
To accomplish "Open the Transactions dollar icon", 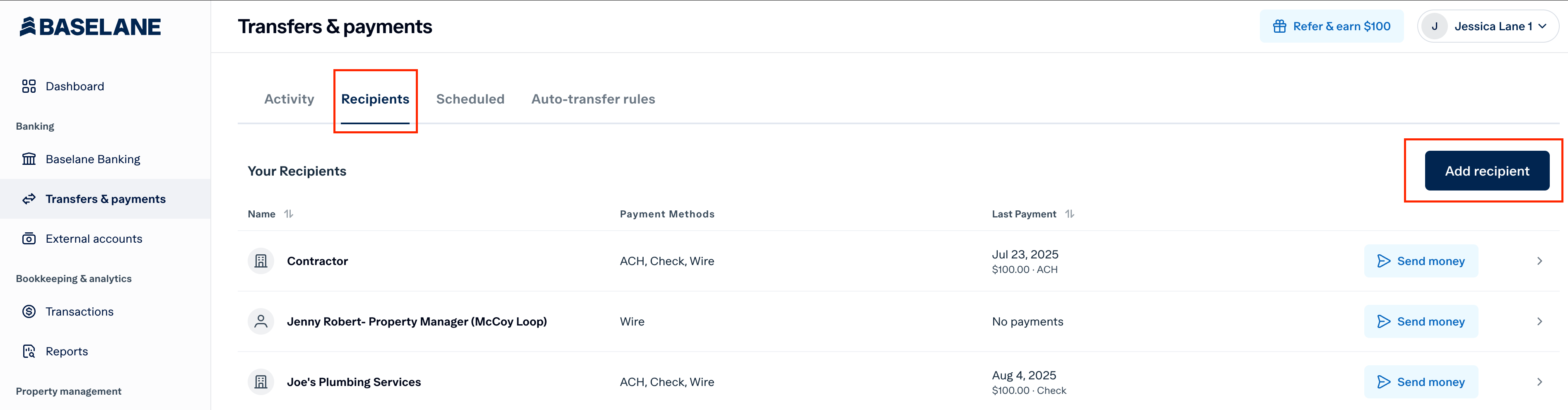I will pyautogui.click(x=29, y=311).
